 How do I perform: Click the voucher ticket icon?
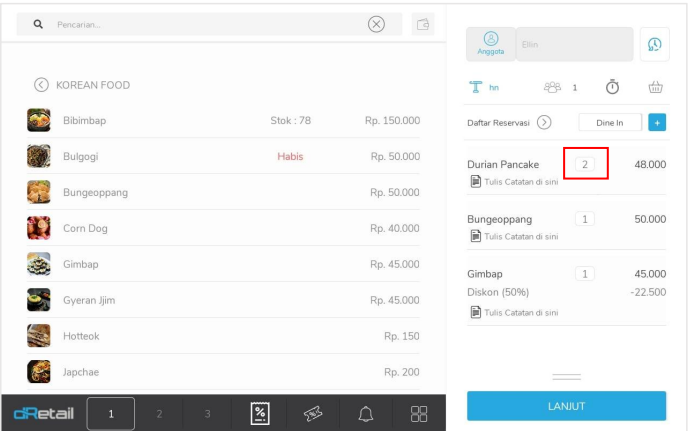pos(312,413)
